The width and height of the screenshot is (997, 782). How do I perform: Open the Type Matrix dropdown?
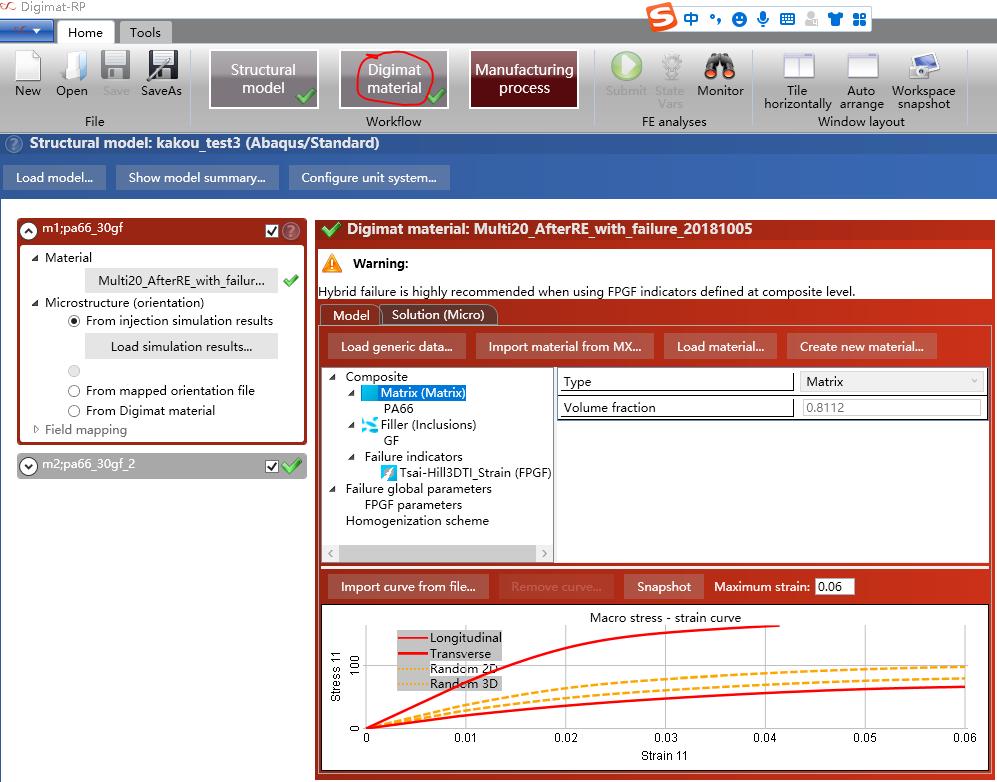click(891, 381)
